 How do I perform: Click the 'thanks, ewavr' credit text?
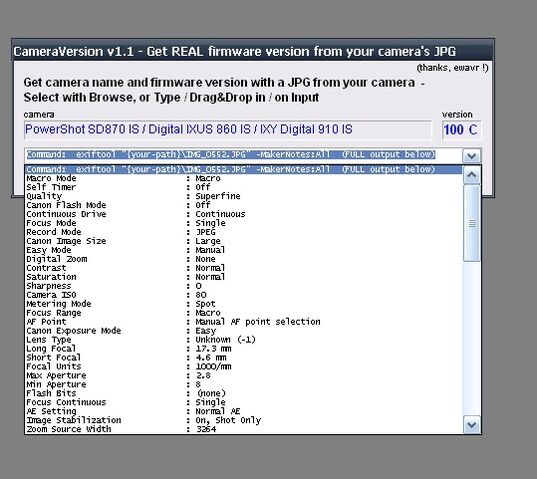click(x=452, y=68)
